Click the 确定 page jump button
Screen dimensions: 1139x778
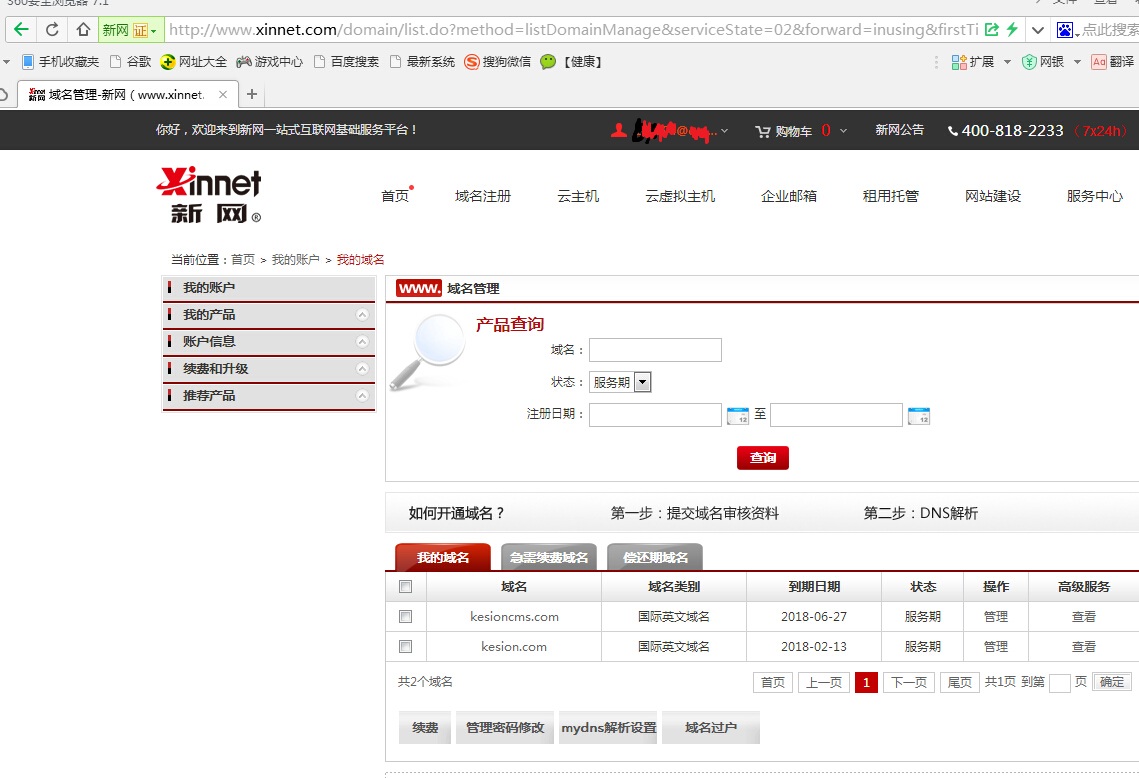1111,681
